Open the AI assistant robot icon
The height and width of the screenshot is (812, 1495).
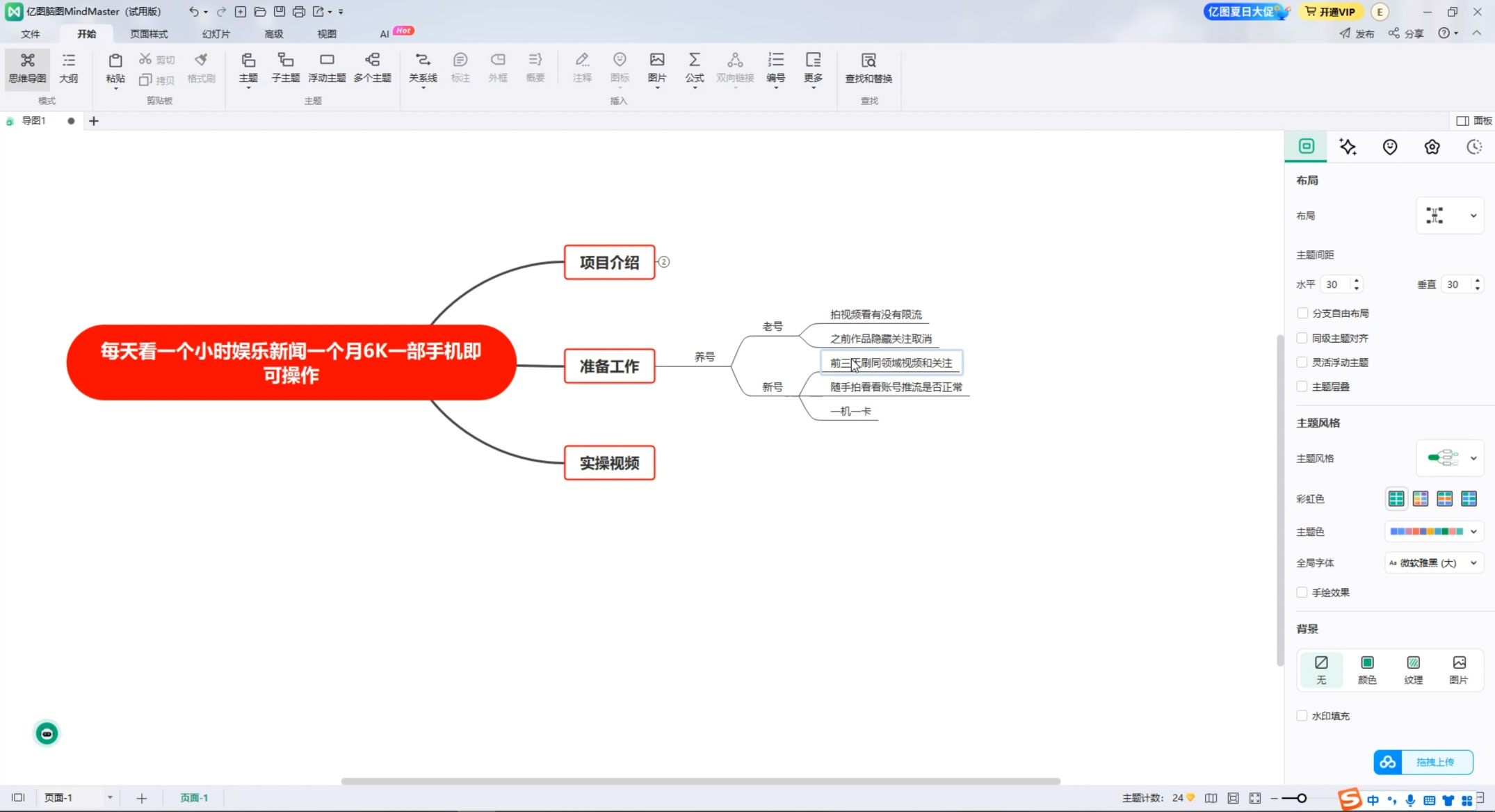coord(47,733)
